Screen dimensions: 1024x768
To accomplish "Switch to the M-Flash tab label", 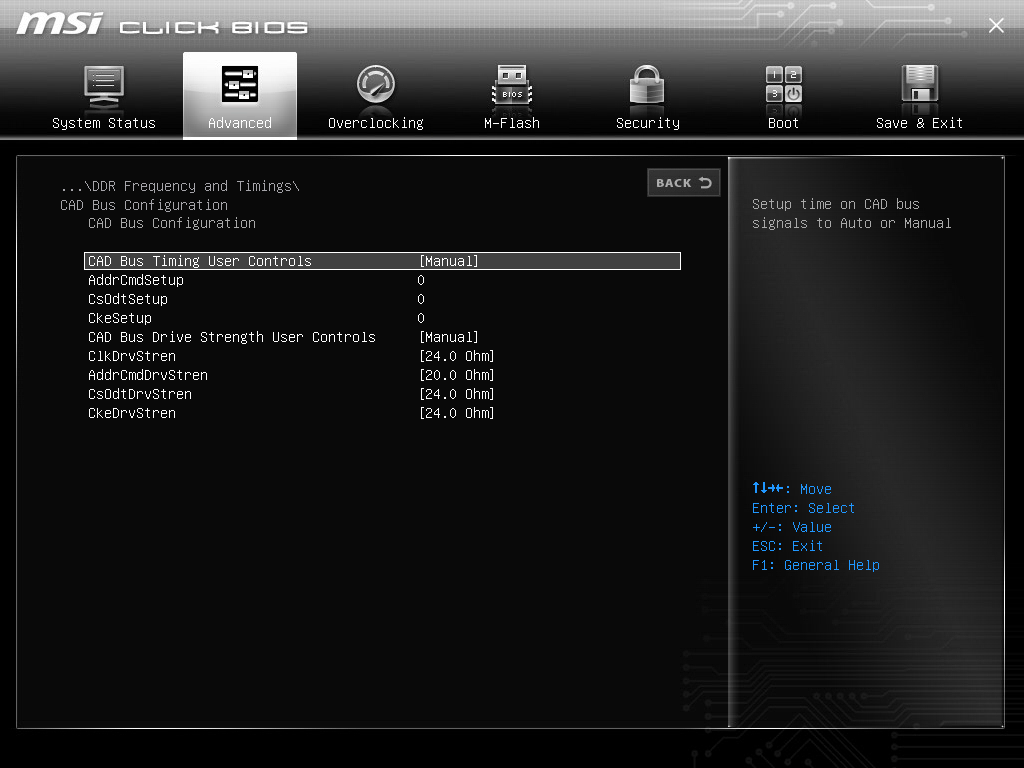I will [x=512, y=123].
